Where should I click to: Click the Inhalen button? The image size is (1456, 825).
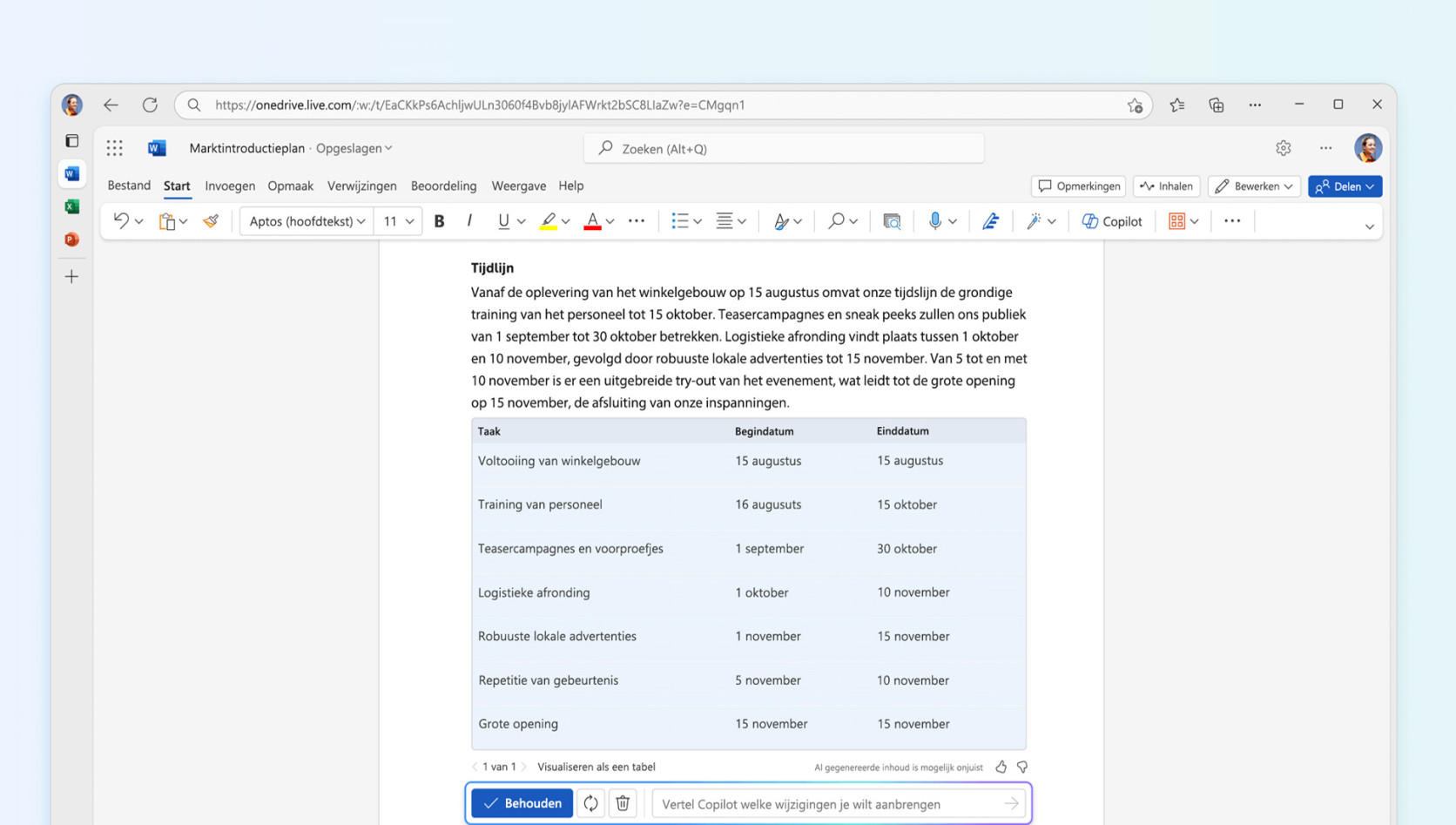pyautogui.click(x=1166, y=186)
